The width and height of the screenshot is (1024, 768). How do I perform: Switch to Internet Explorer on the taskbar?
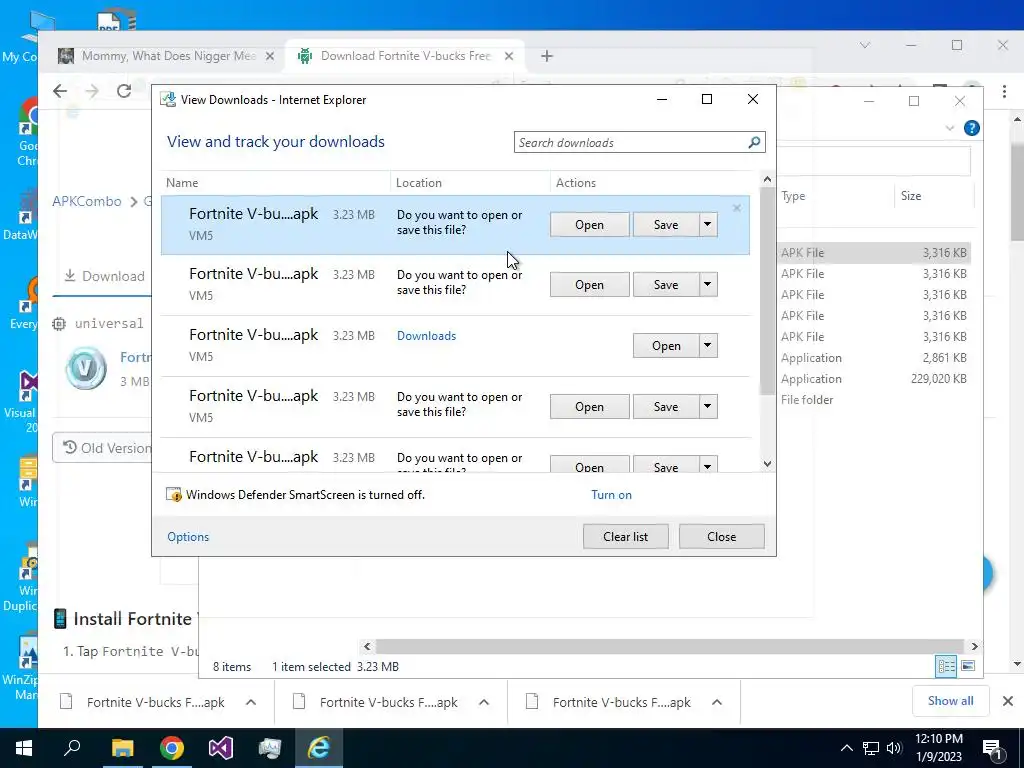319,748
